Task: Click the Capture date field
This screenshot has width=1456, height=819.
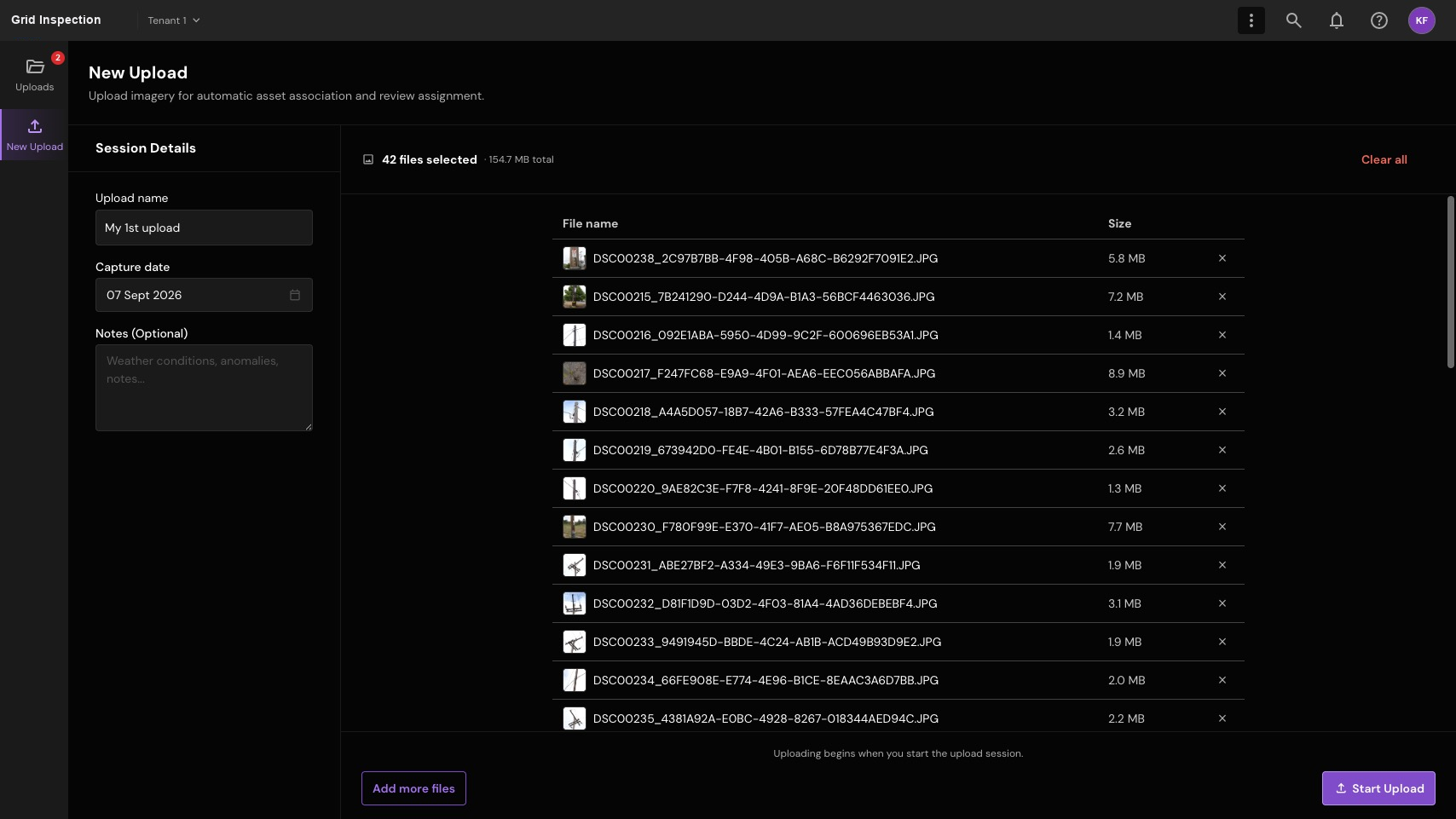Action: pos(204,295)
